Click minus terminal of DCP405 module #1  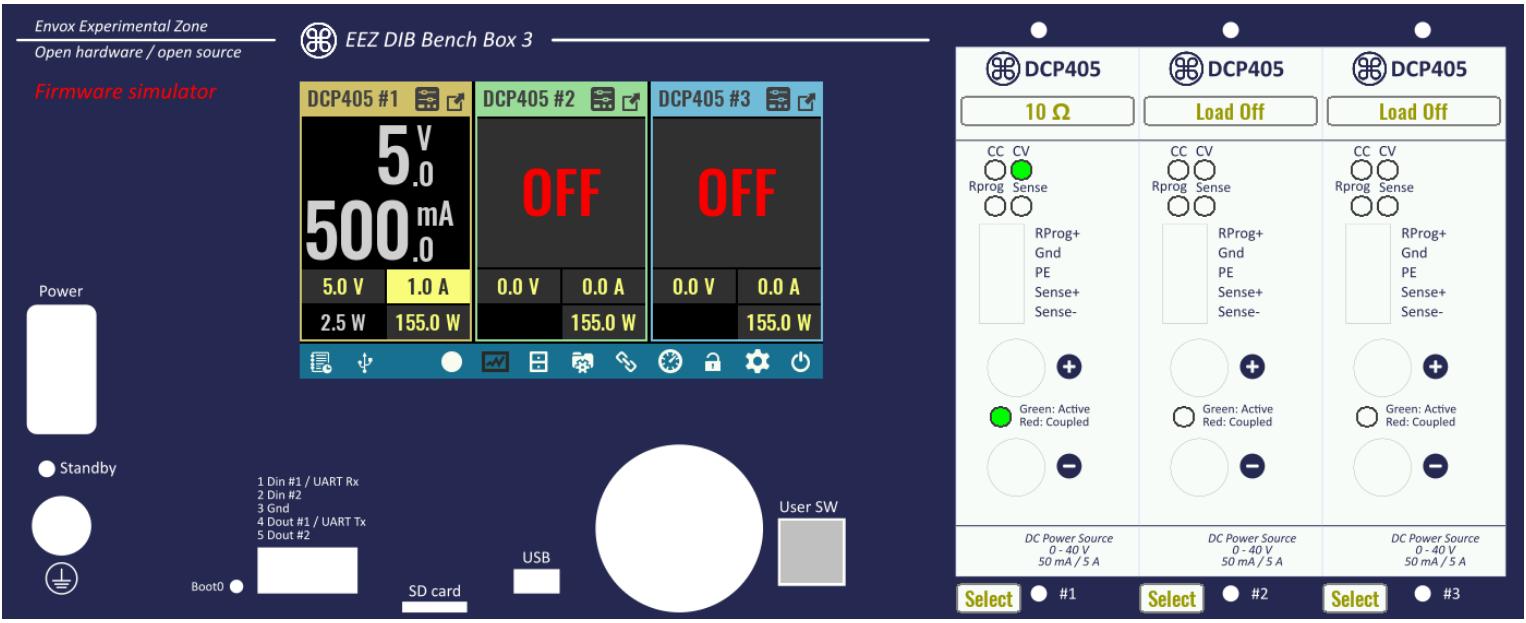tap(1016, 467)
